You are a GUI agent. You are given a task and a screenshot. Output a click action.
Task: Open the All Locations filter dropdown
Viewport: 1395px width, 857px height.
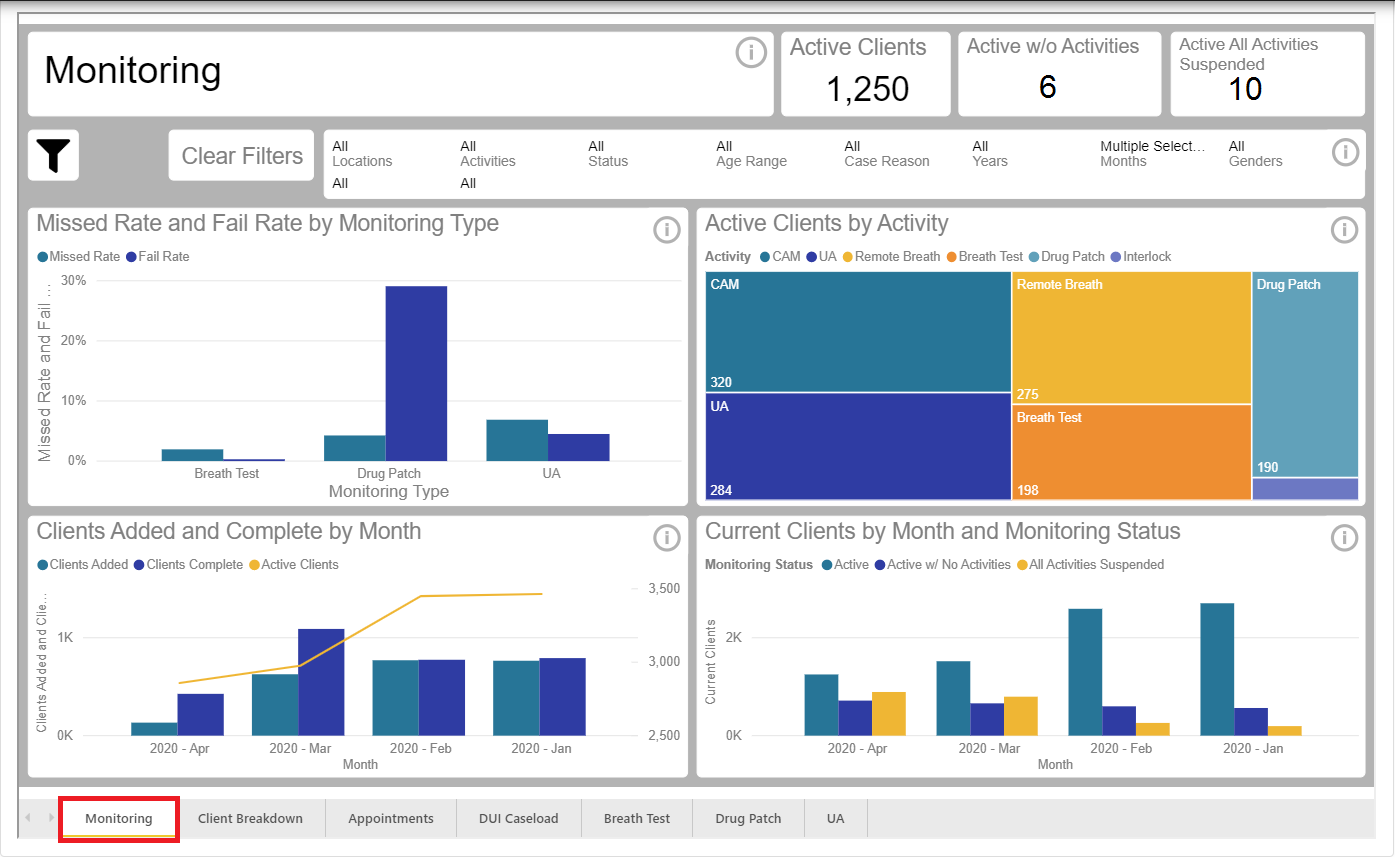pos(362,153)
